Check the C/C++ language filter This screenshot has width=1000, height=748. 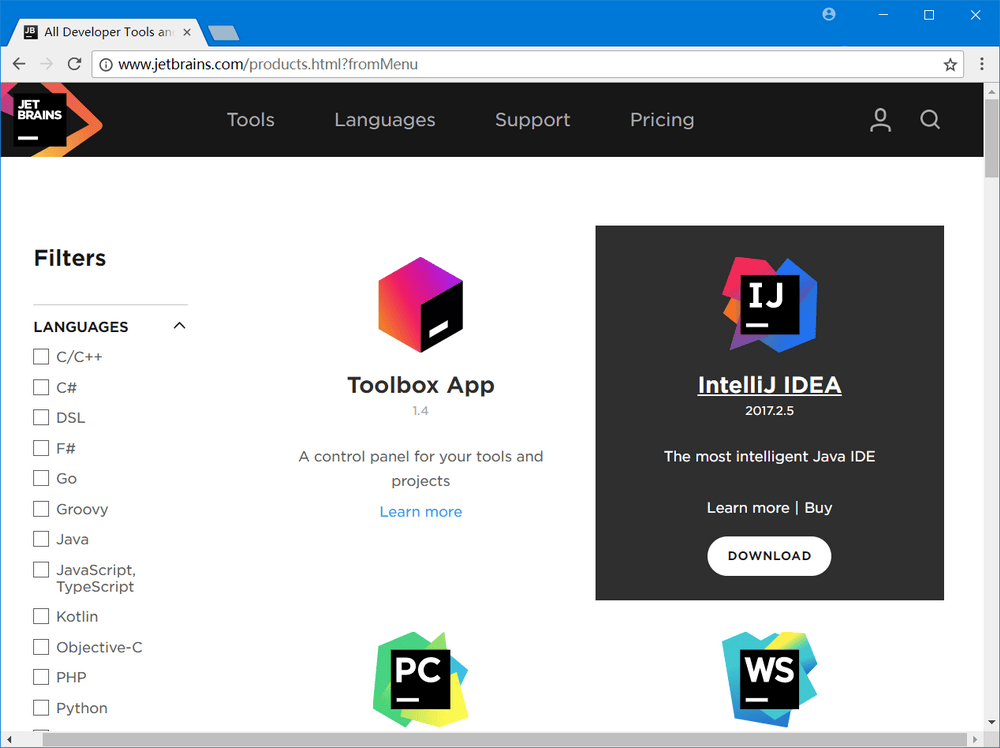click(41, 356)
